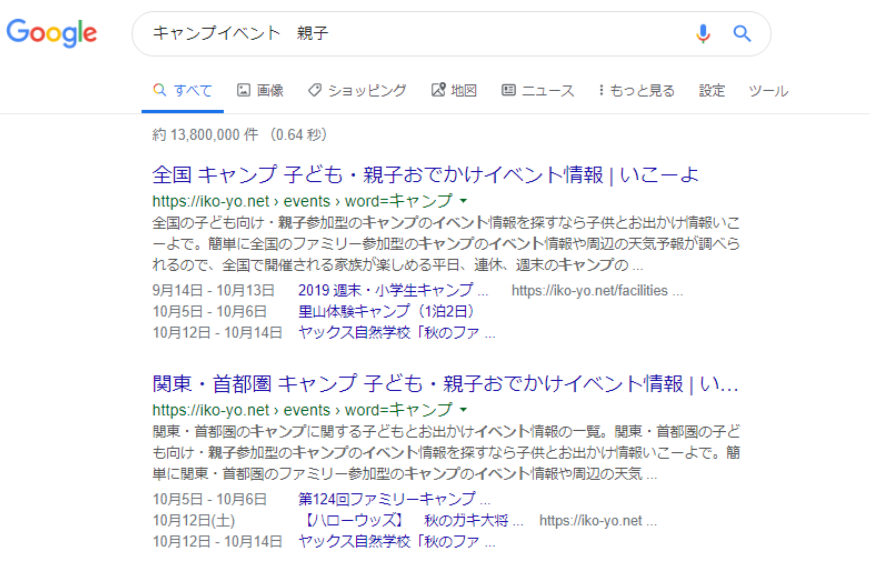Open 里山体験キャンプ(1泊2日) link
This screenshot has height=564, width=870.
(386, 311)
